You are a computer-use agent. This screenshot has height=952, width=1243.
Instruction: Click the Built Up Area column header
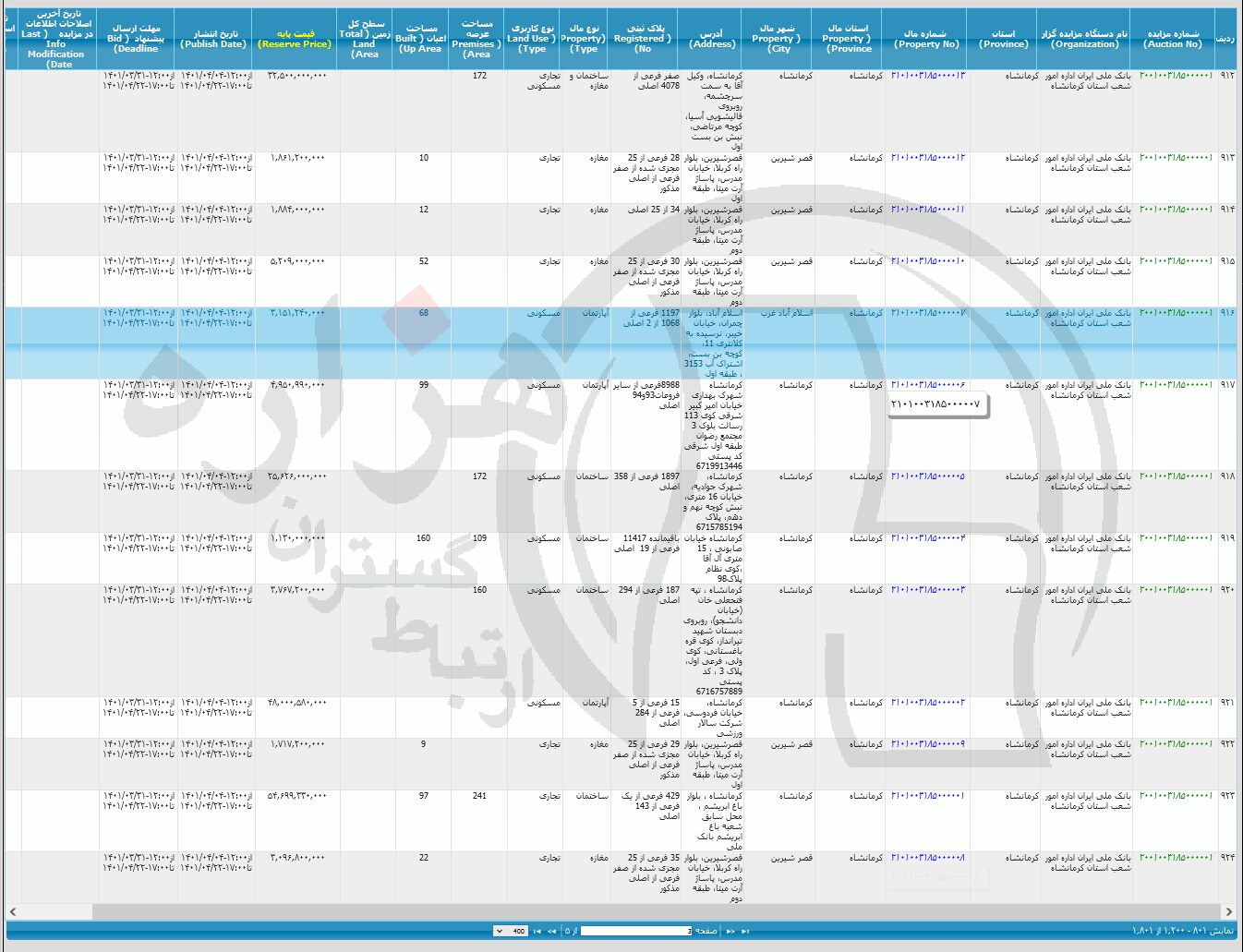(x=420, y=39)
